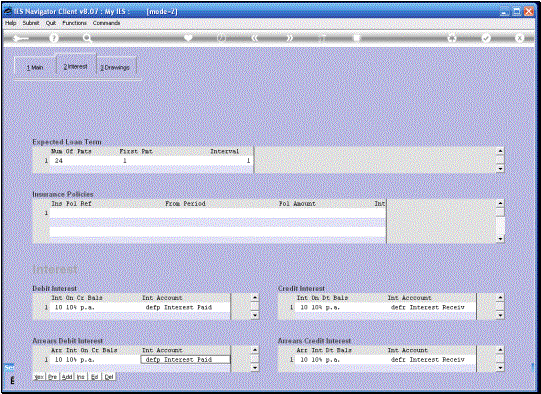Image resolution: width=541 pixels, height=394 pixels.
Task: Click Insurance Policies scroll up arrow
Action: click(x=500, y=204)
